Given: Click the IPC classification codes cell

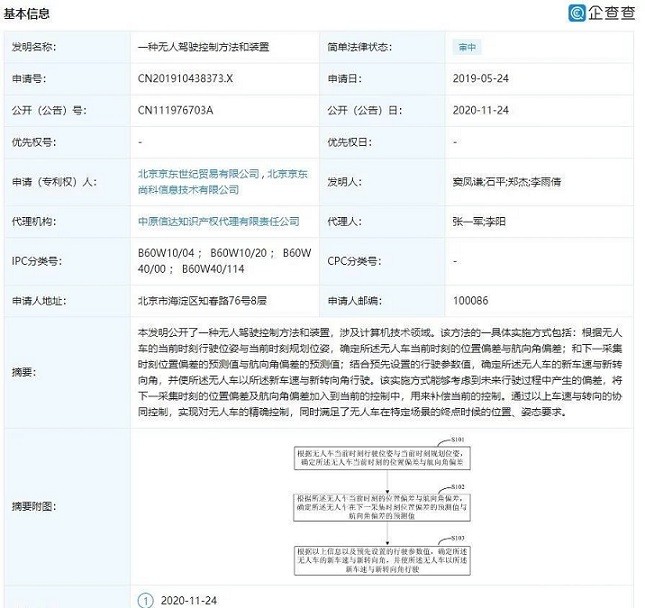Looking at the screenshot, I should pyautogui.click(x=223, y=260).
